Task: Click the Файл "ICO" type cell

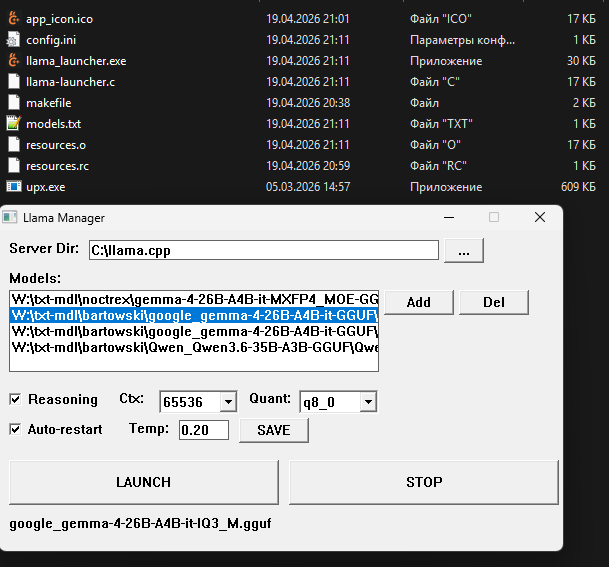Action: pos(440,19)
